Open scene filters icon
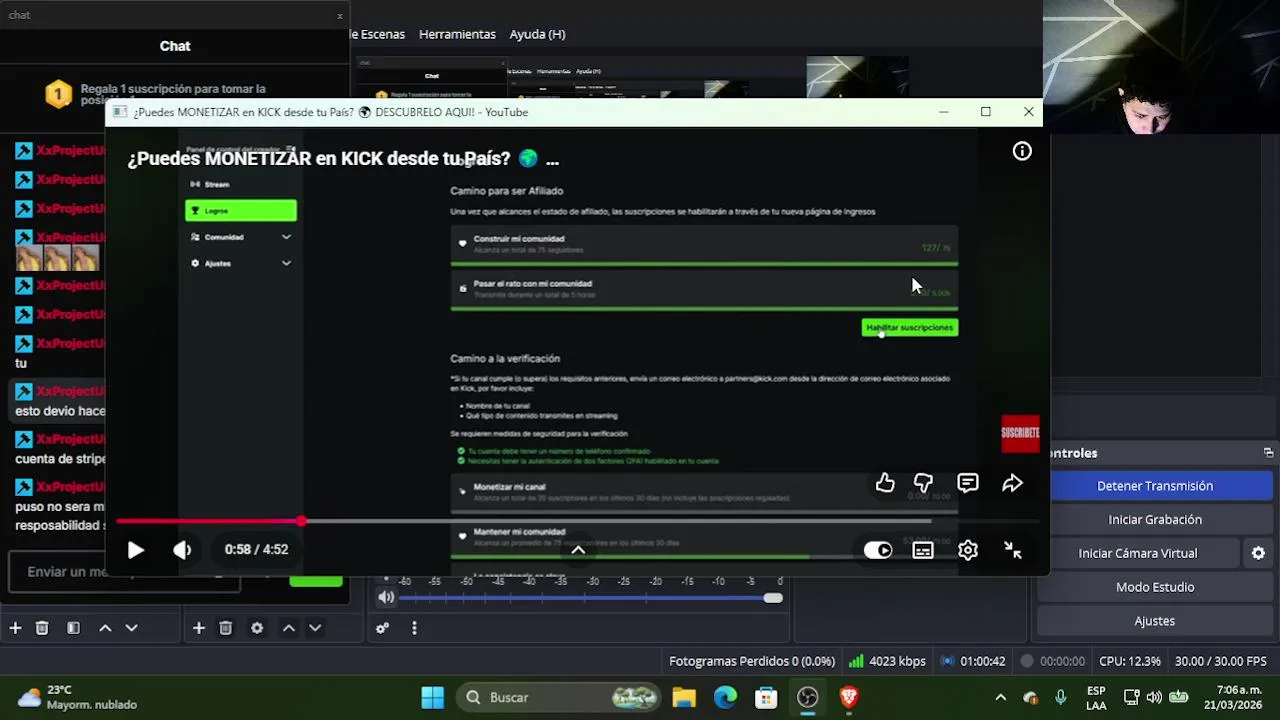Viewport: 1280px width, 720px height. (73, 628)
